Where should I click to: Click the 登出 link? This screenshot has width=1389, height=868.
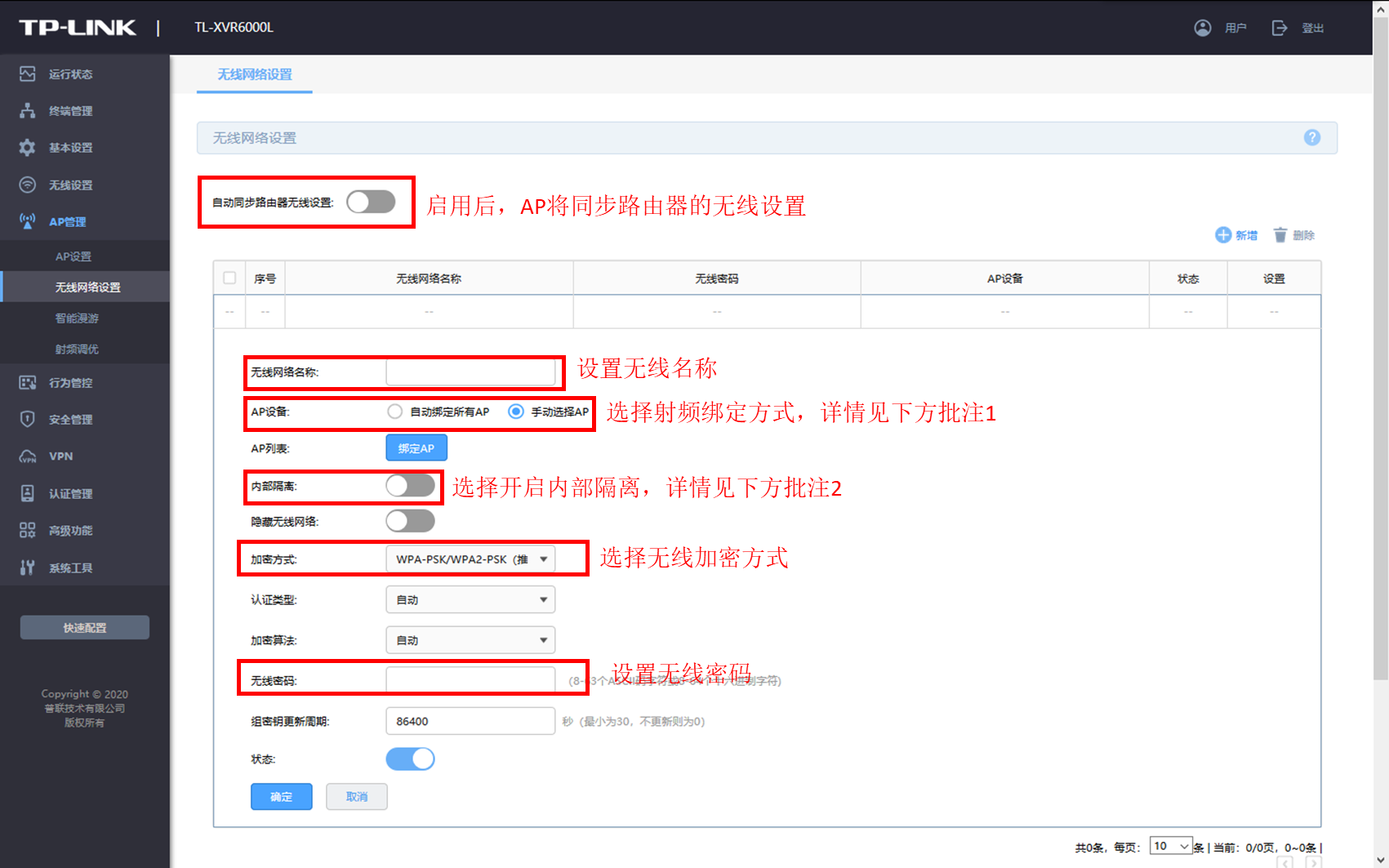1313,28
